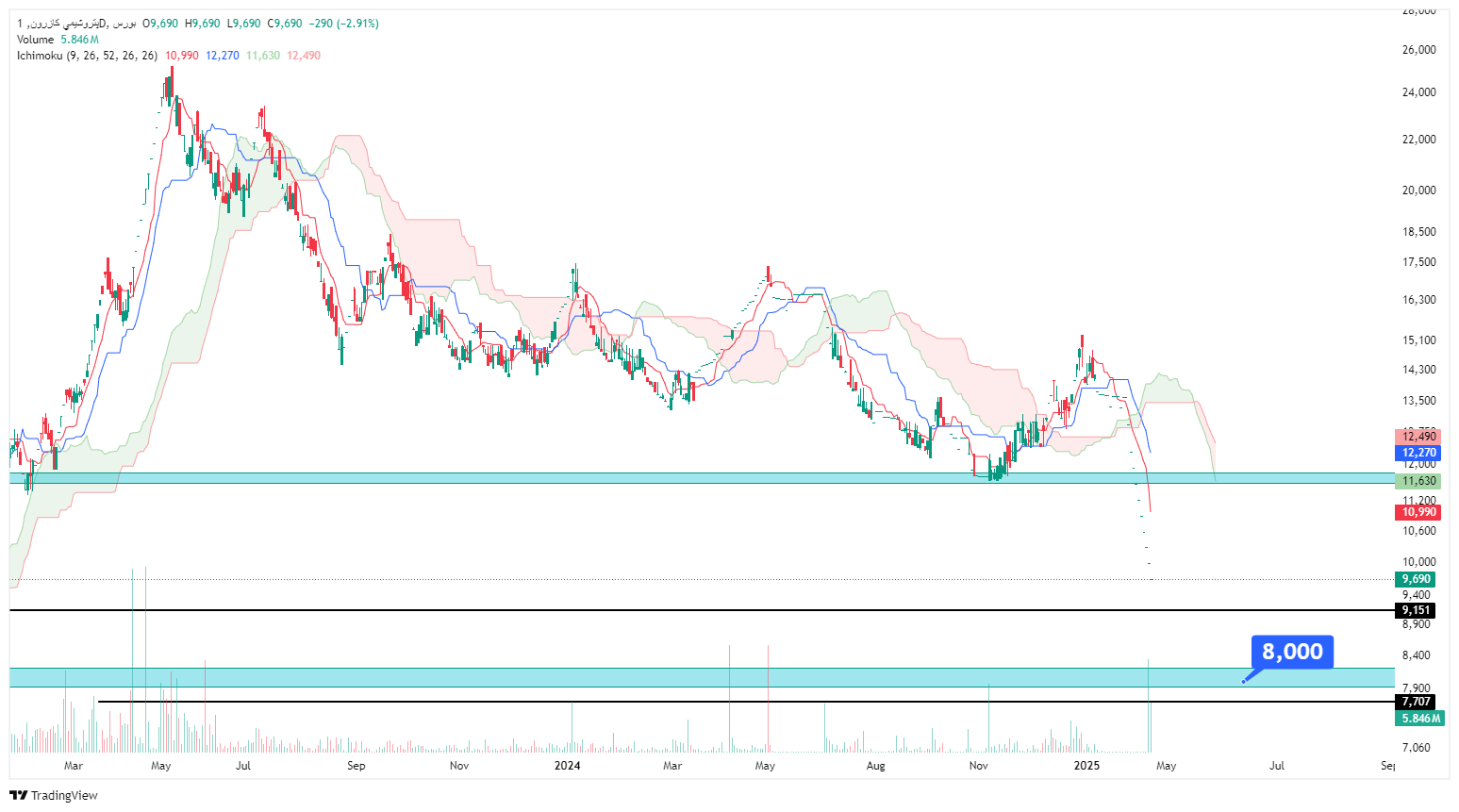Click the 20,000 price scale label
The image size is (1459, 812).
(x=1419, y=191)
